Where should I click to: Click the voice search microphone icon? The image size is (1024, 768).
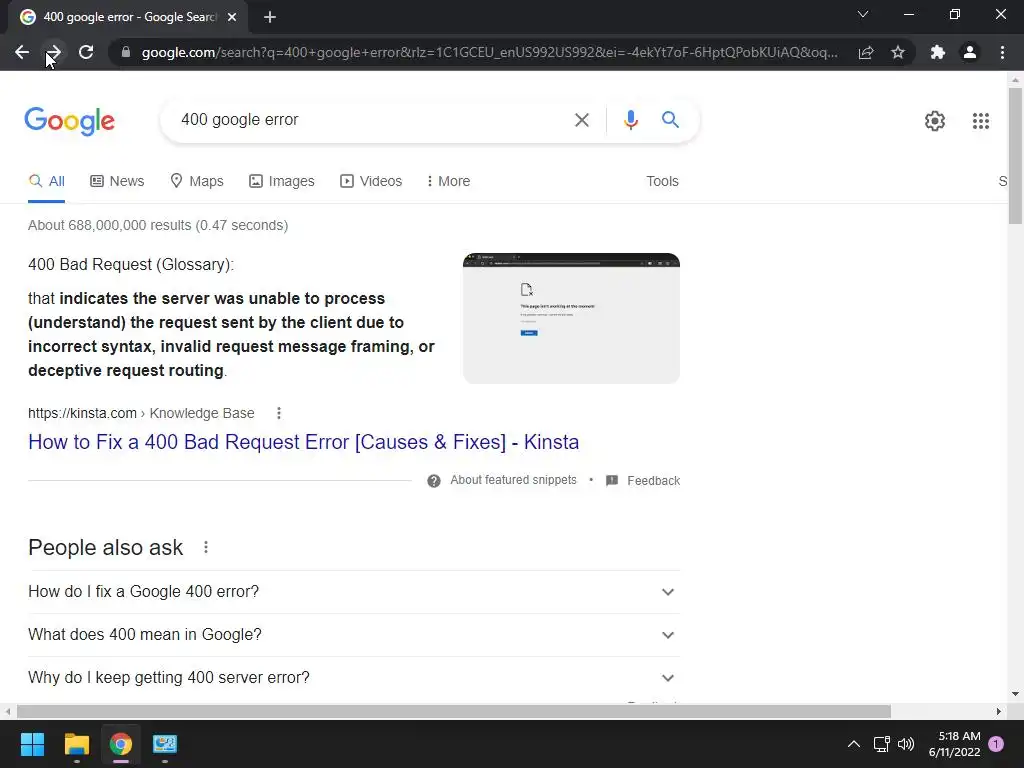point(630,120)
